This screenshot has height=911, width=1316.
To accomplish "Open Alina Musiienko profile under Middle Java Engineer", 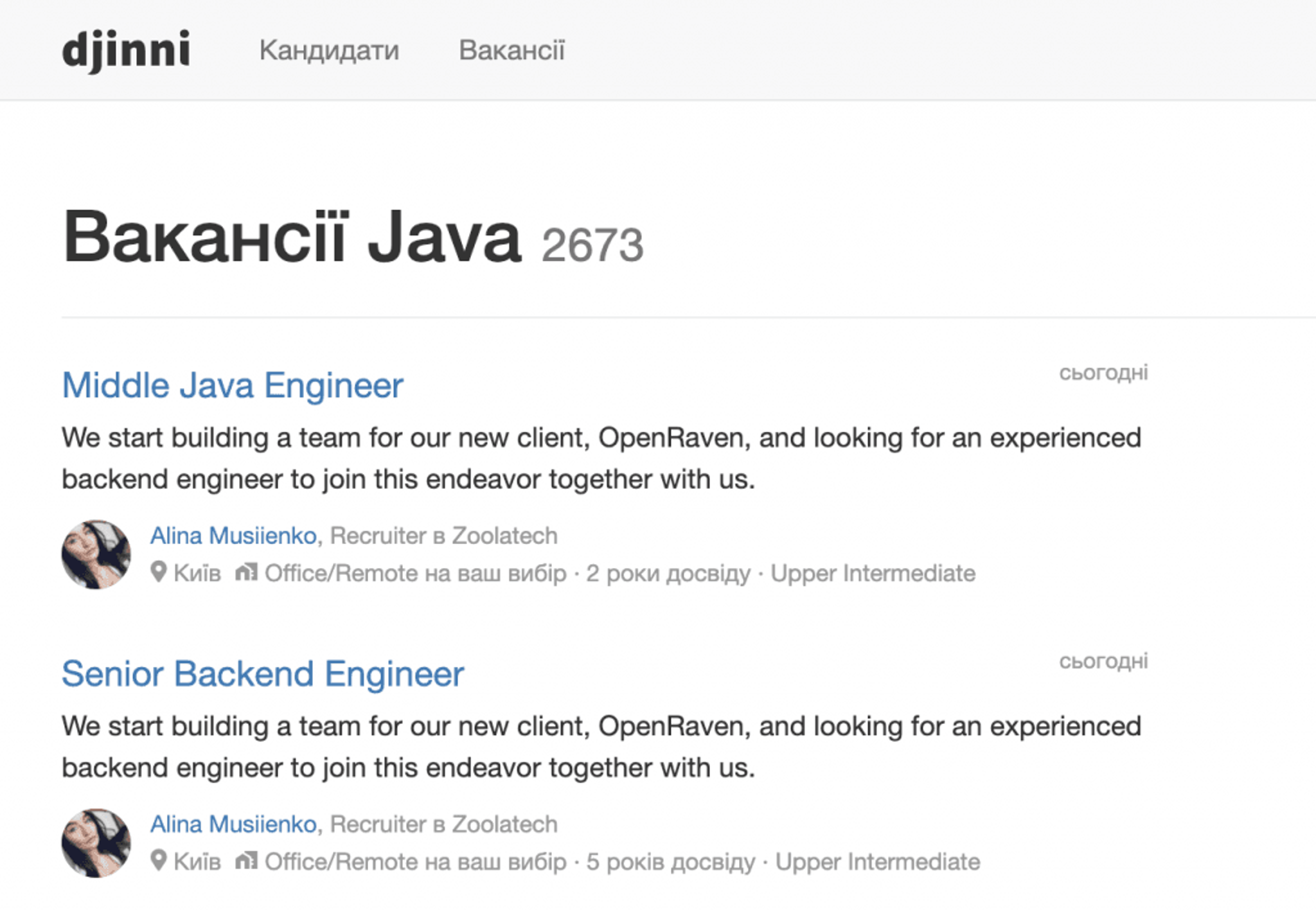I will click(x=233, y=535).
